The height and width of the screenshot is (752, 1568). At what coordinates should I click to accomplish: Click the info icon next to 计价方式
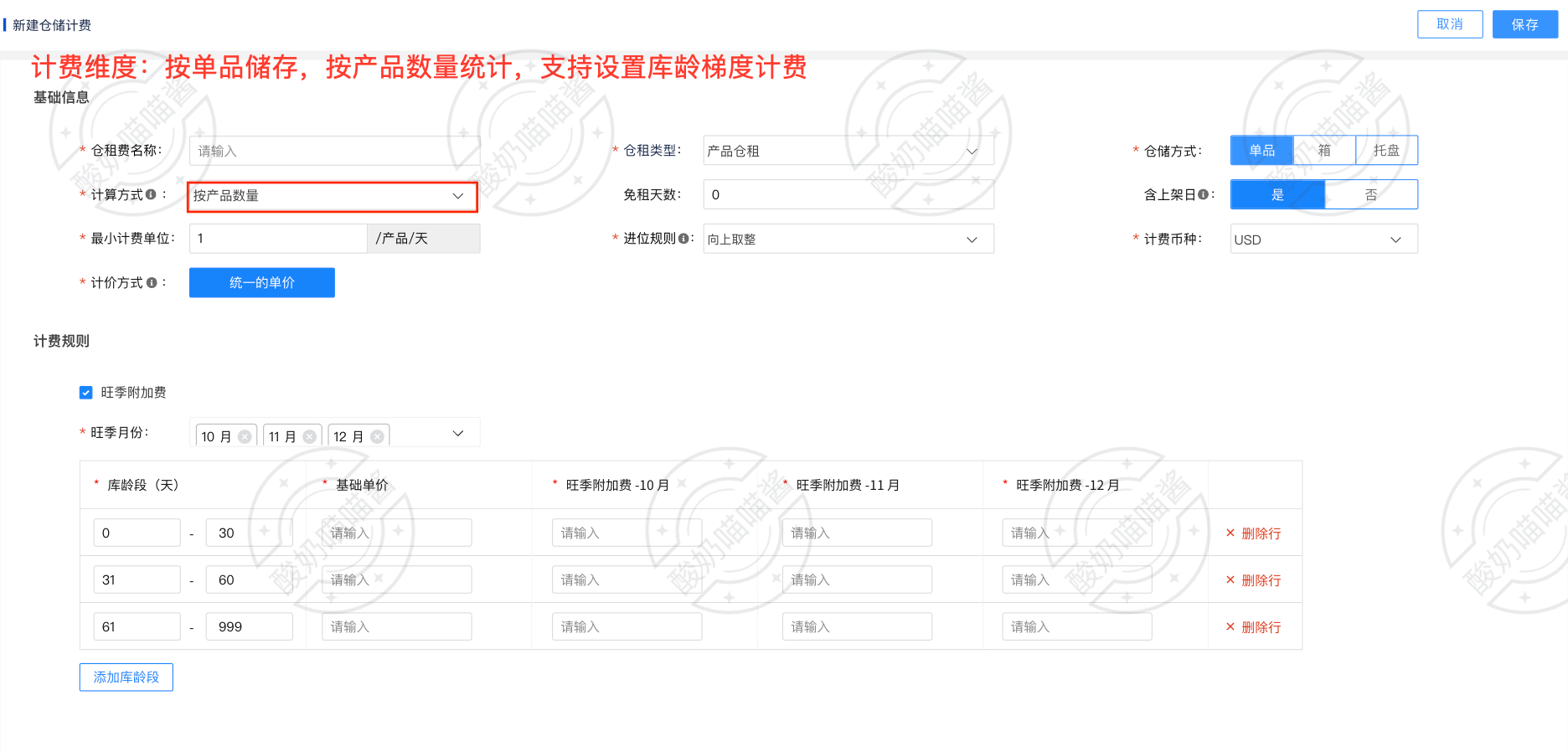pyautogui.click(x=152, y=282)
